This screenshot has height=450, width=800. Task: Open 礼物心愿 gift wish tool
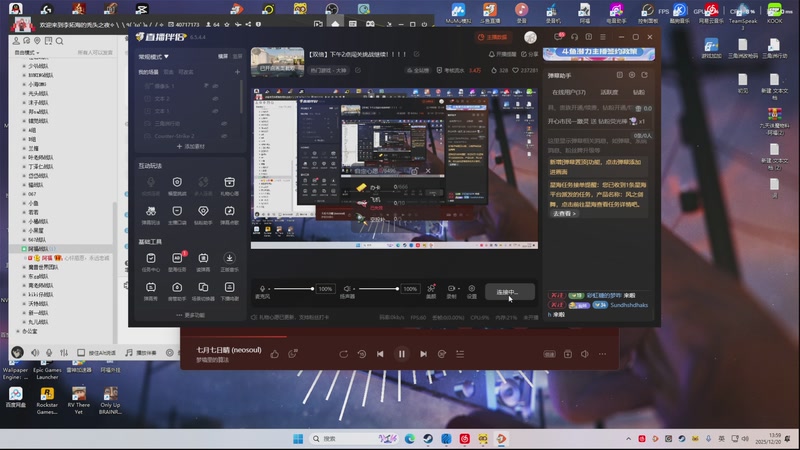click(x=229, y=186)
